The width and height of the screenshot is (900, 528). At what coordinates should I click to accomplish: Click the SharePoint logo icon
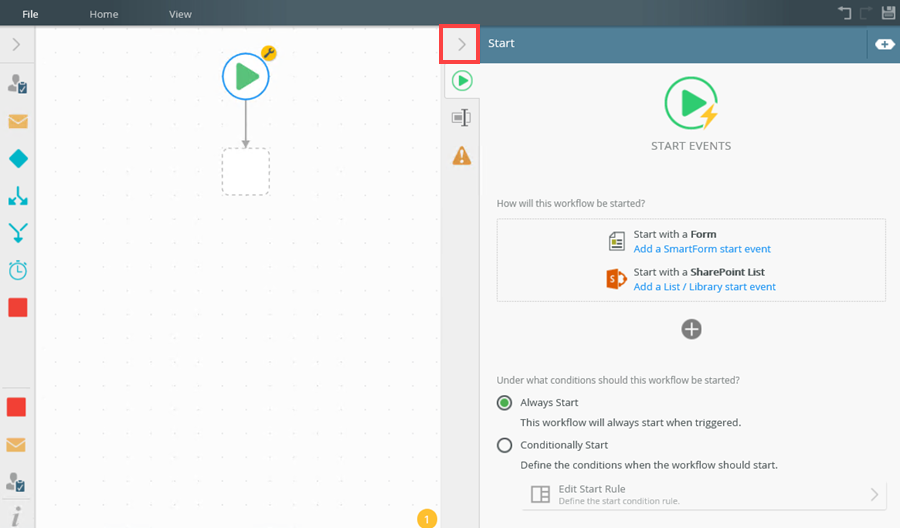(x=616, y=279)
